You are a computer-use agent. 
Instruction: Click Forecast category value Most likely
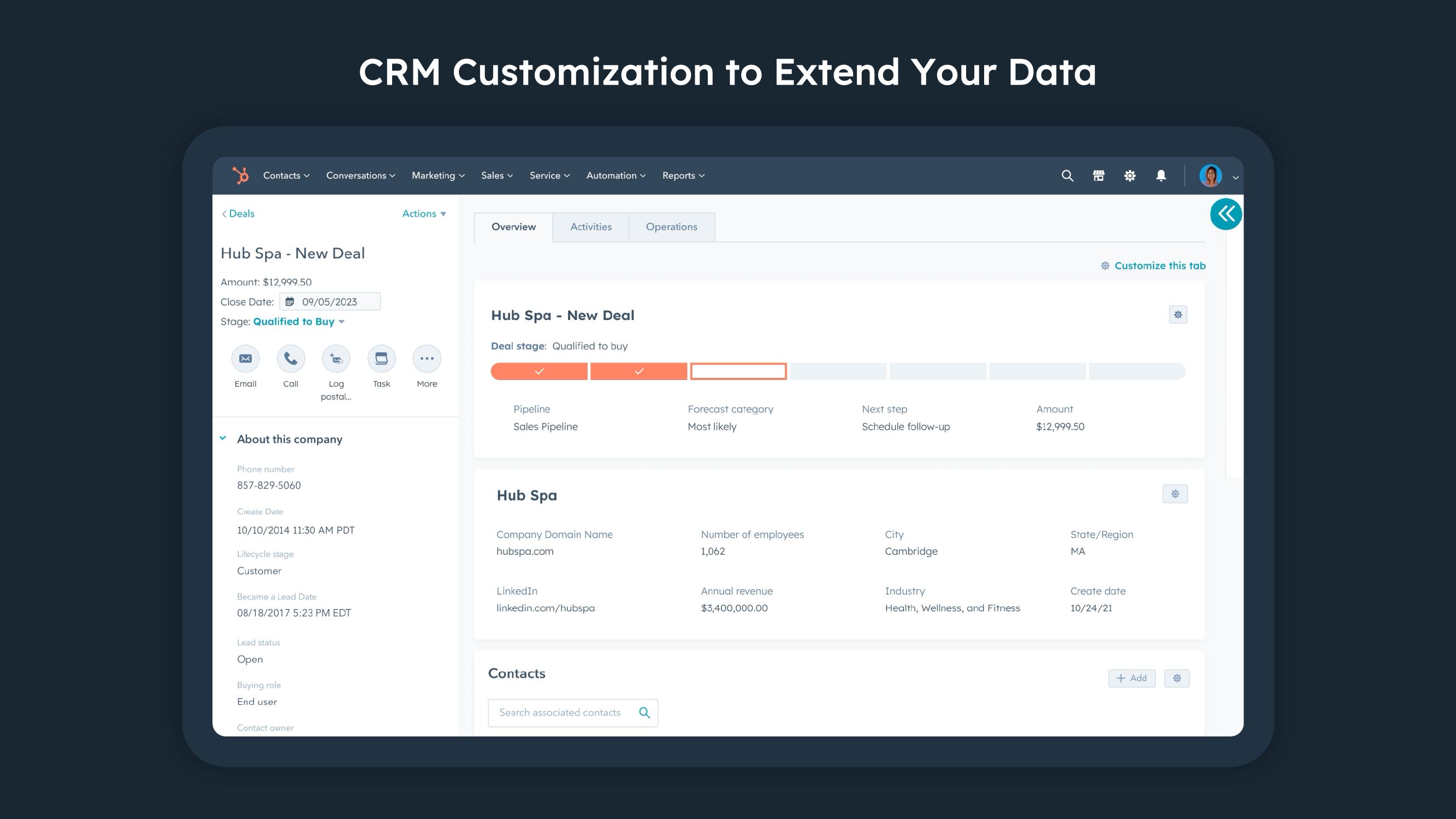click(x=712, y=427)
